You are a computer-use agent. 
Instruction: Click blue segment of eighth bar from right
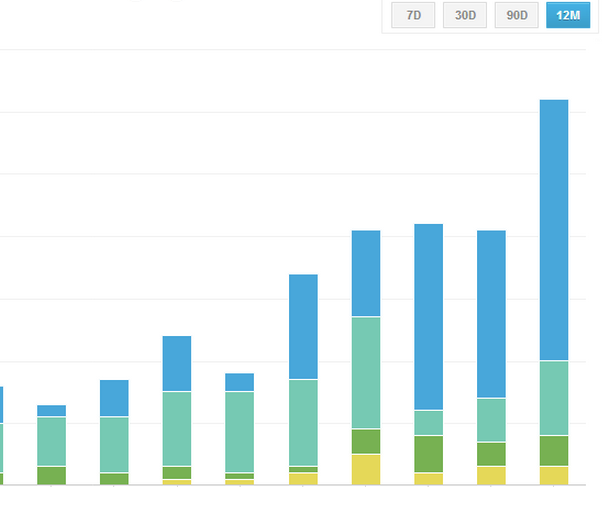pyautogui.click(x=114, y=398)
